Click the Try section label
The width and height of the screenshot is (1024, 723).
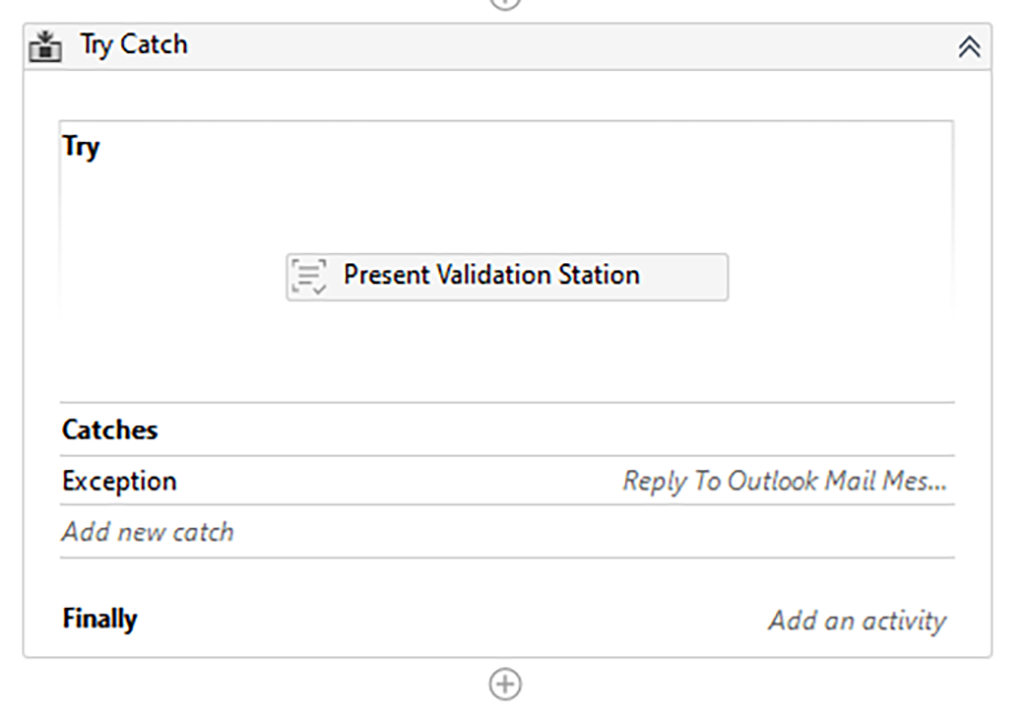click(x=81, y=147)
